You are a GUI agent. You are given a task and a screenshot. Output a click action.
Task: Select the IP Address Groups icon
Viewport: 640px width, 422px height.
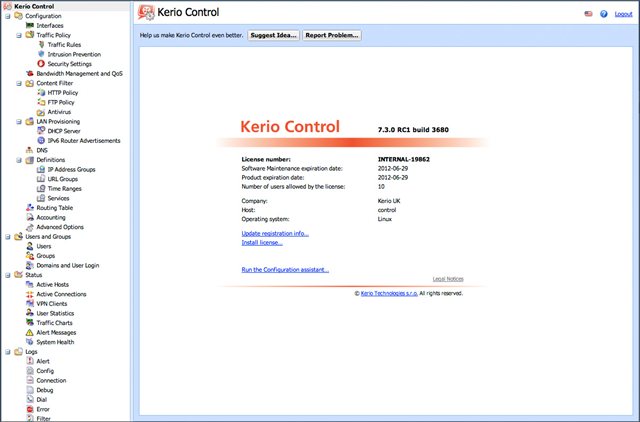point(41,169)
